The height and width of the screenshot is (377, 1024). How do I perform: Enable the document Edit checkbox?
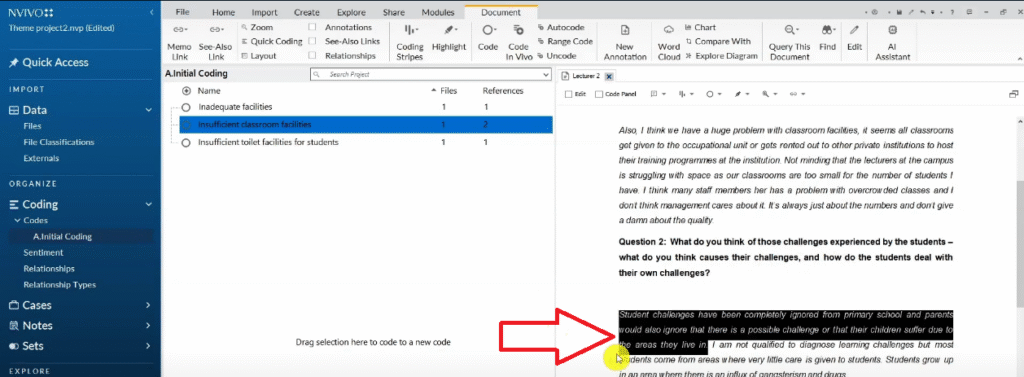[568, 94]
